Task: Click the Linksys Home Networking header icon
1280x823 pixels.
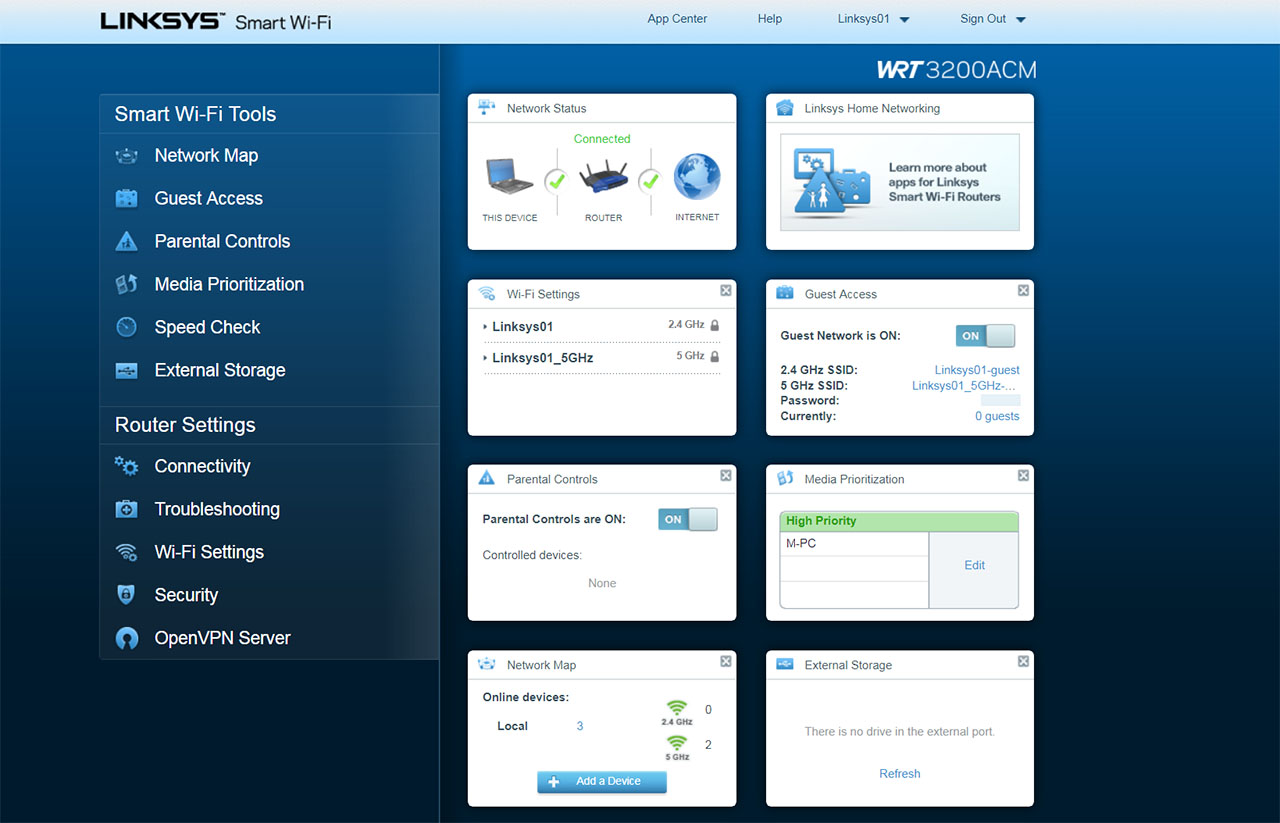Action: [x=785, y=108]
